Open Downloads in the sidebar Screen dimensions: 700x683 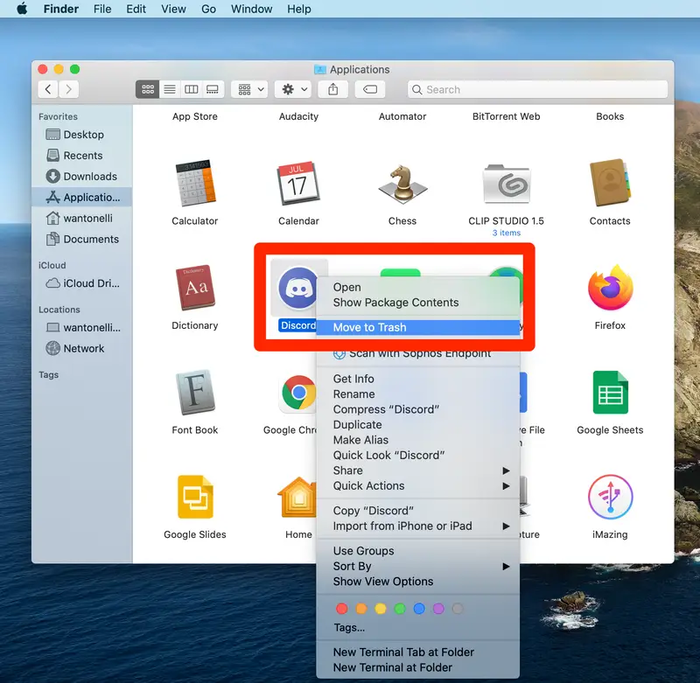[x=82, y=176]
